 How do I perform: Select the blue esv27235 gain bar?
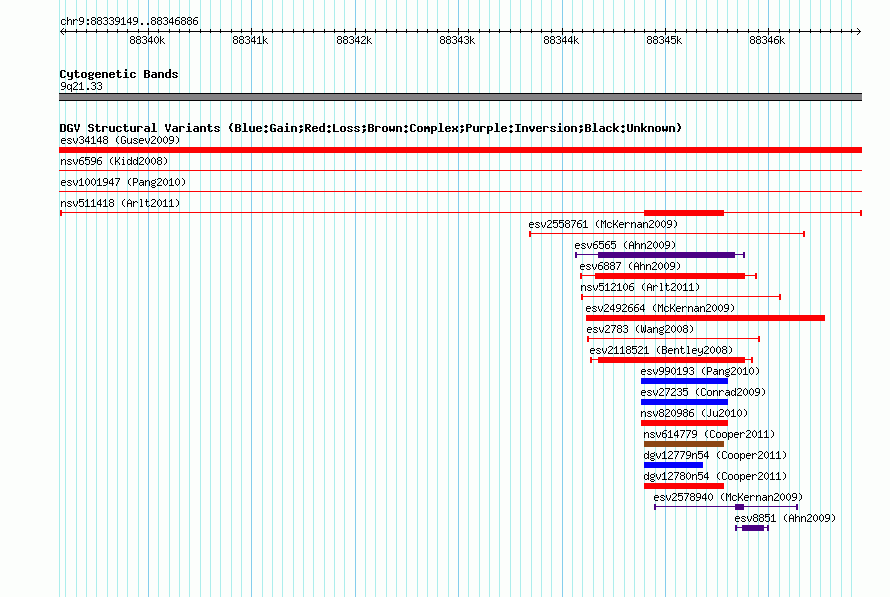click(x=685, y=402)
